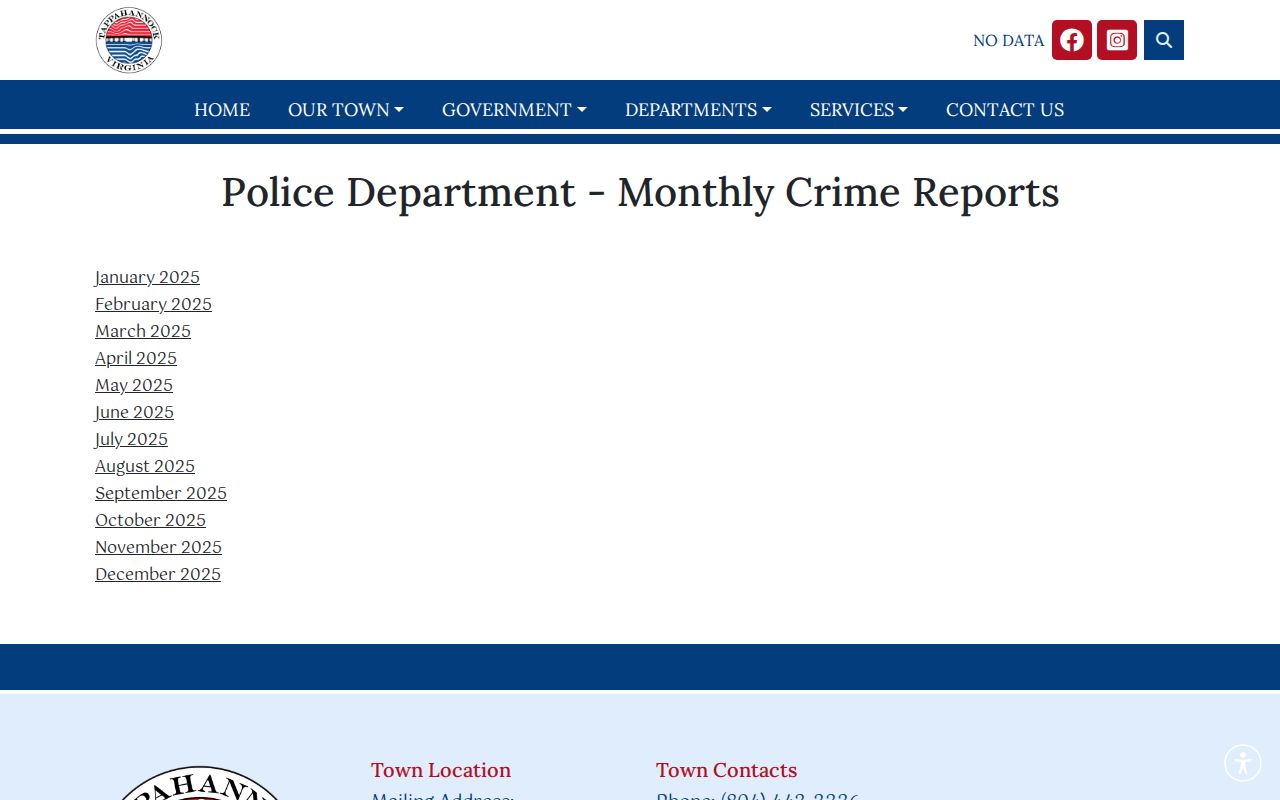The height and width of the screenshot is (800, 1280).
Task: Select the December 2025 report link
Action: pos(158,574)
